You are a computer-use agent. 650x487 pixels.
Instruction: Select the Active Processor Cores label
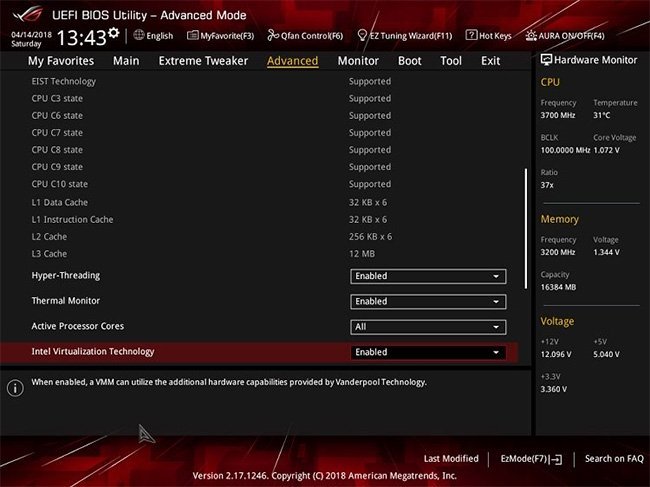pos(78,326)
